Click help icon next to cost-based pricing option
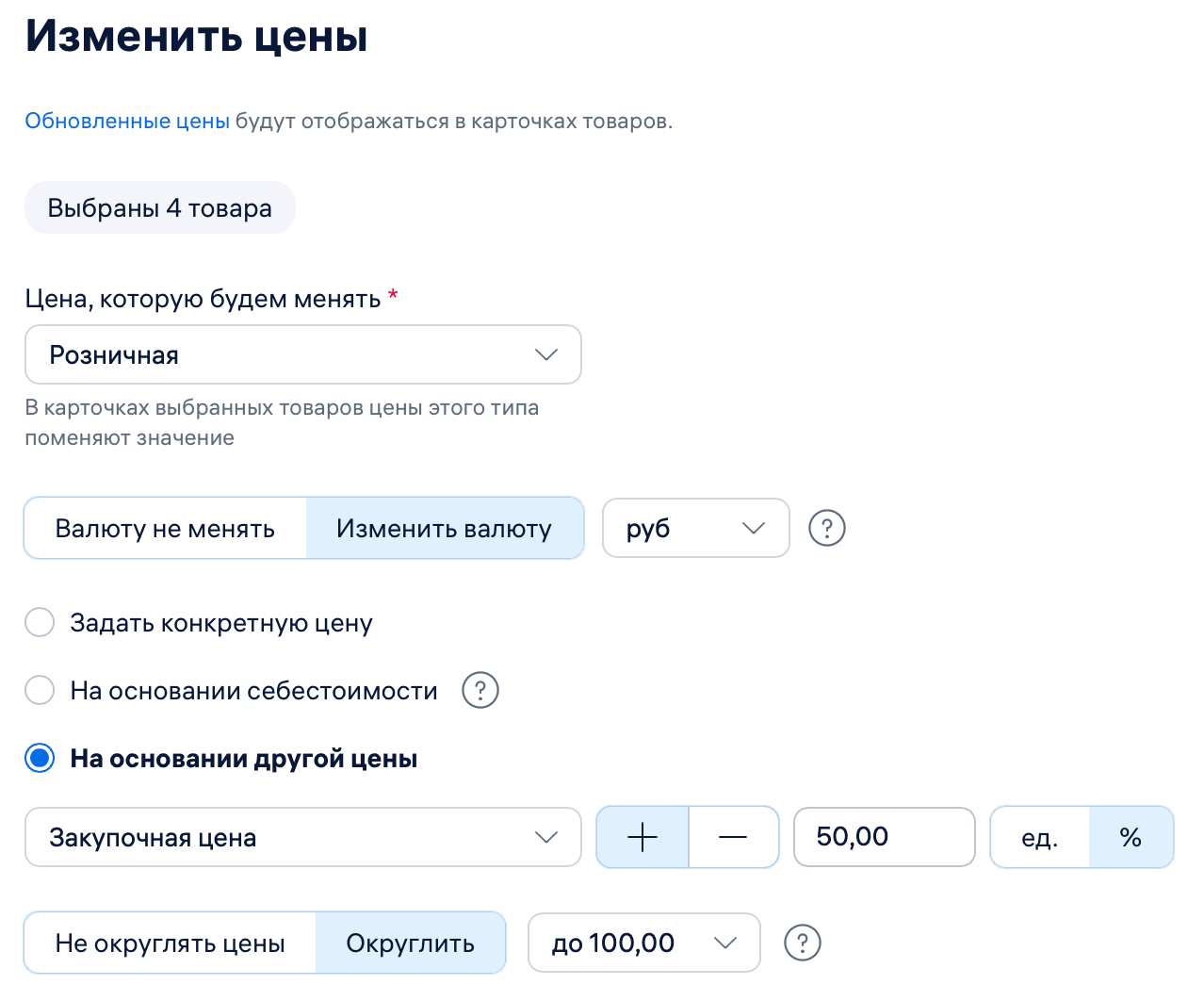 [x=480, y=690]
